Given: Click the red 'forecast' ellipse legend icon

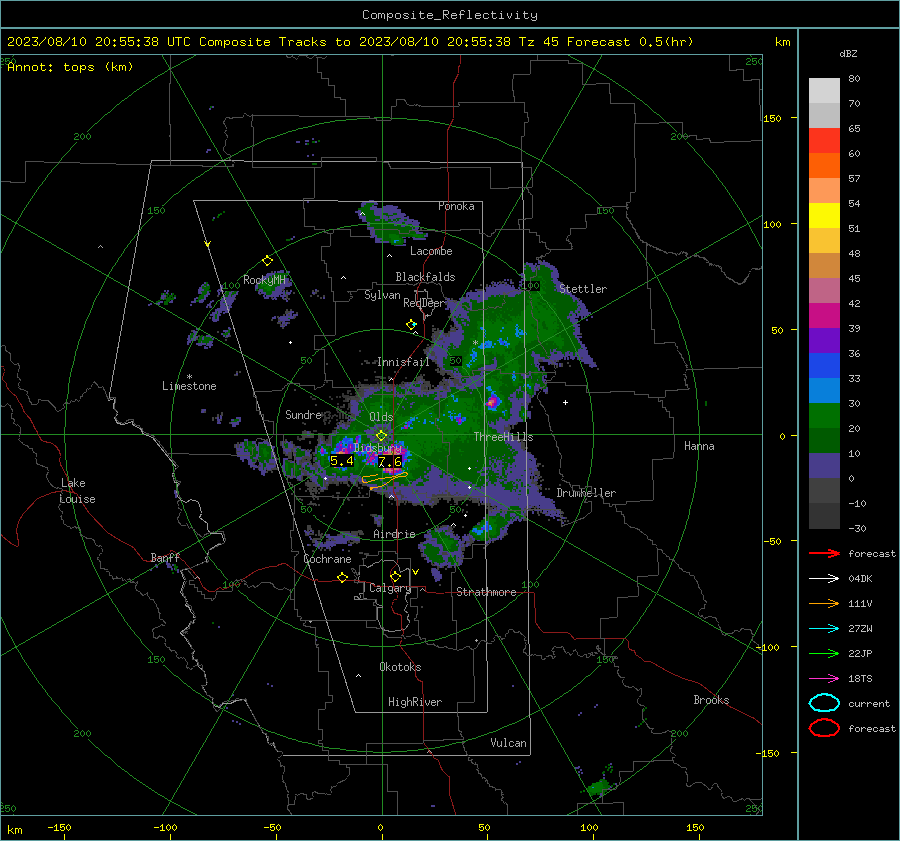Looking at the screenshot, I should click(x=824, y=728).
